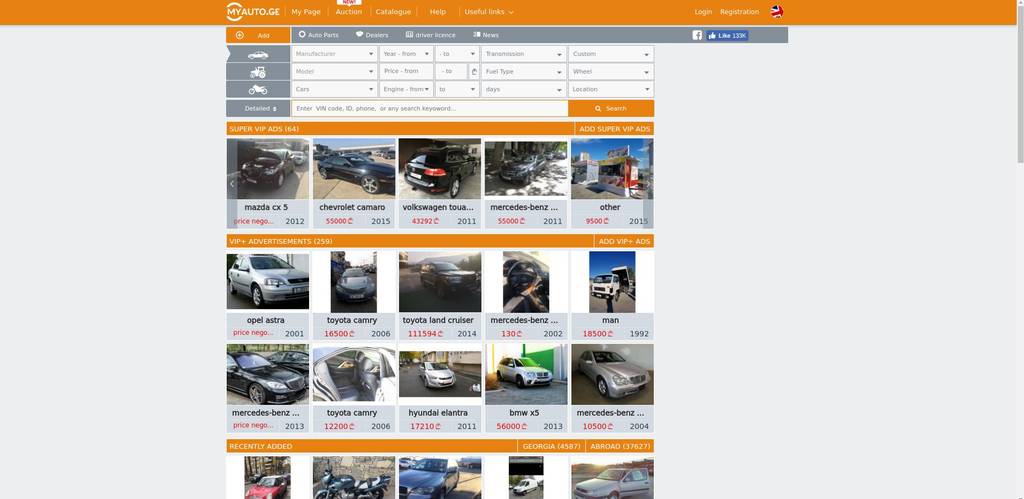Switch language via UK flag icon
The width and height of the screenshot is (1024, 499).
point(776,12)
